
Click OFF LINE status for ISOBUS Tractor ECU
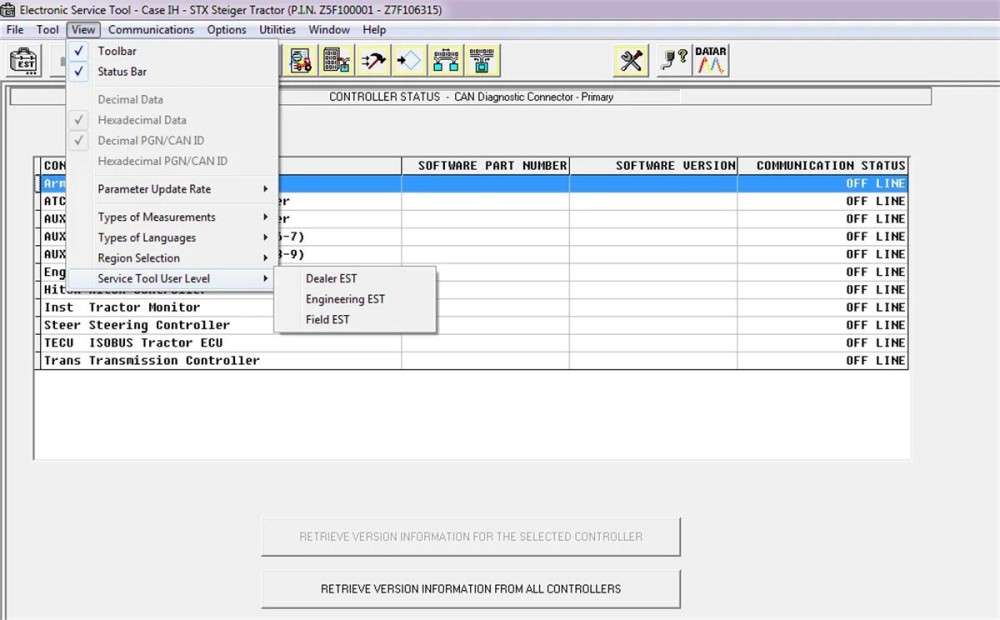pos(876,343)
